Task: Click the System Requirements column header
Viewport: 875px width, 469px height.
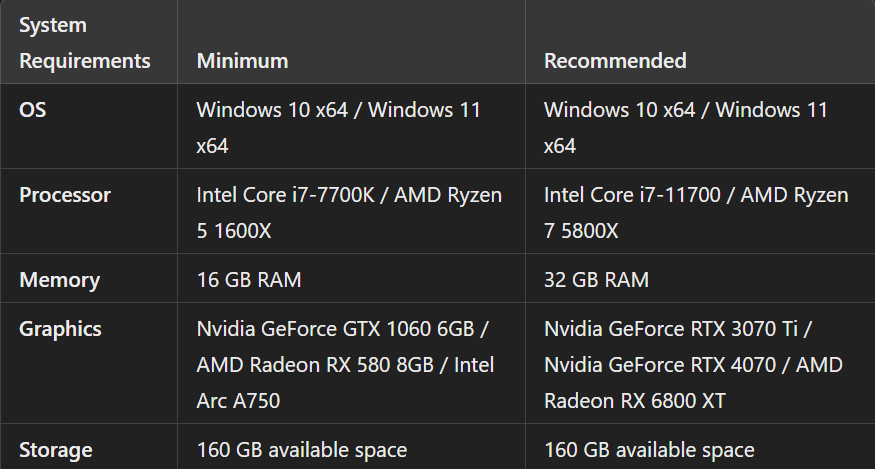Action: [84, 42]
